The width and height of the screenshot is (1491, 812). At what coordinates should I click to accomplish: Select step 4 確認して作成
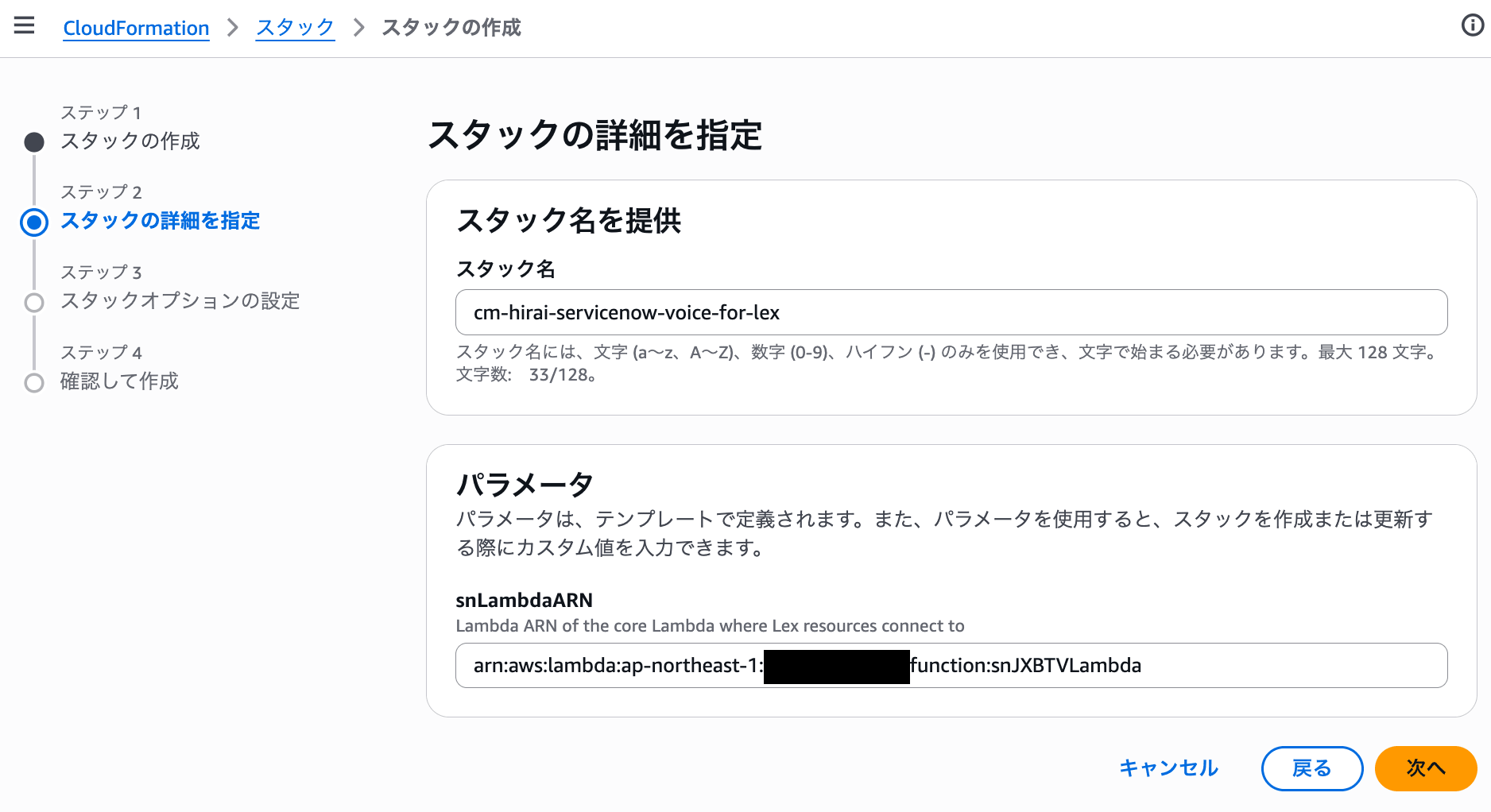coord(119,381)
